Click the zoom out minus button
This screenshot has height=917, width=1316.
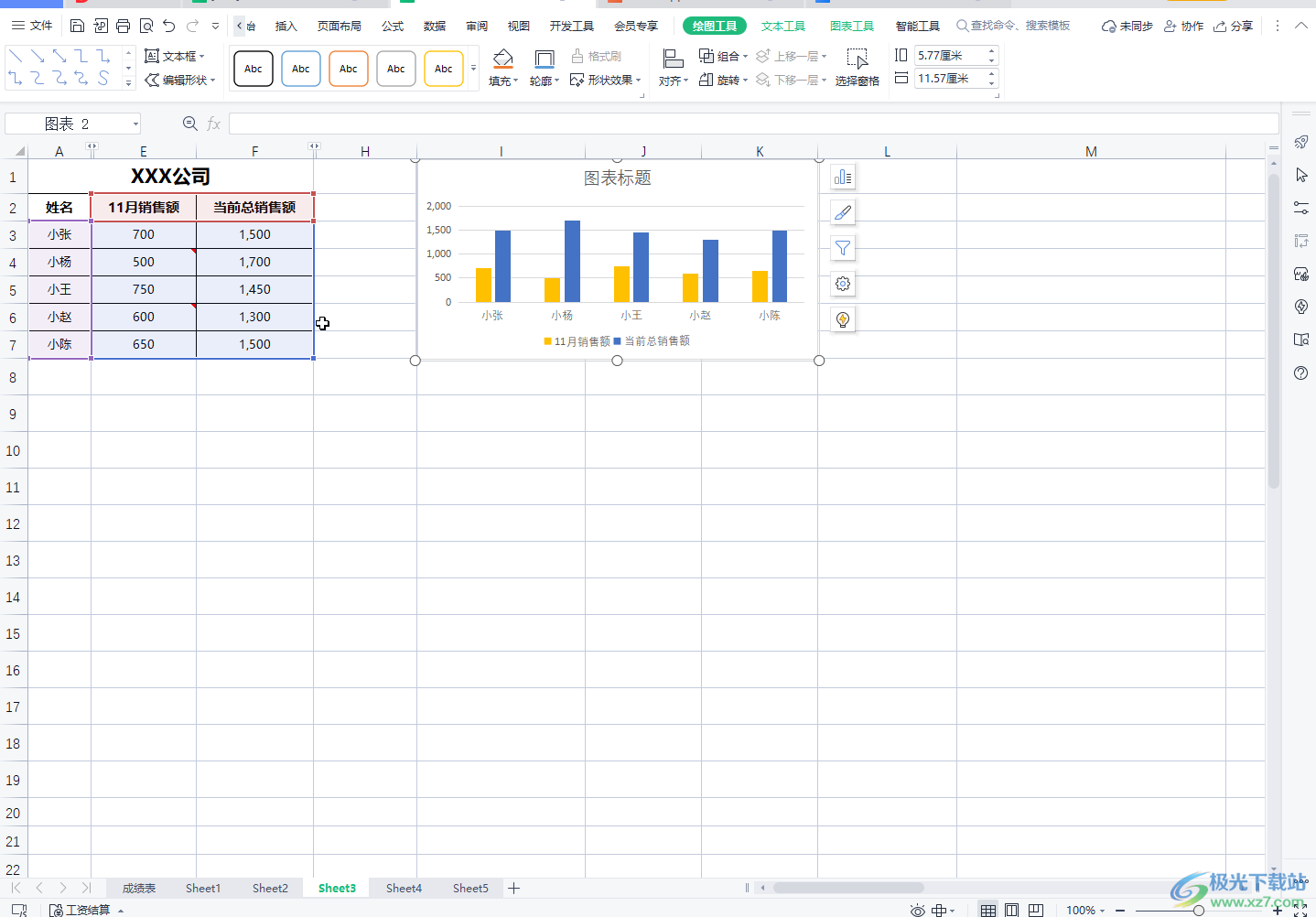[1120, 910]
